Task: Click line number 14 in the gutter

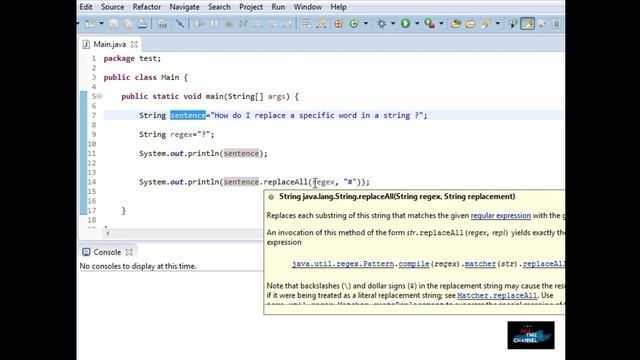Action: 91,182
